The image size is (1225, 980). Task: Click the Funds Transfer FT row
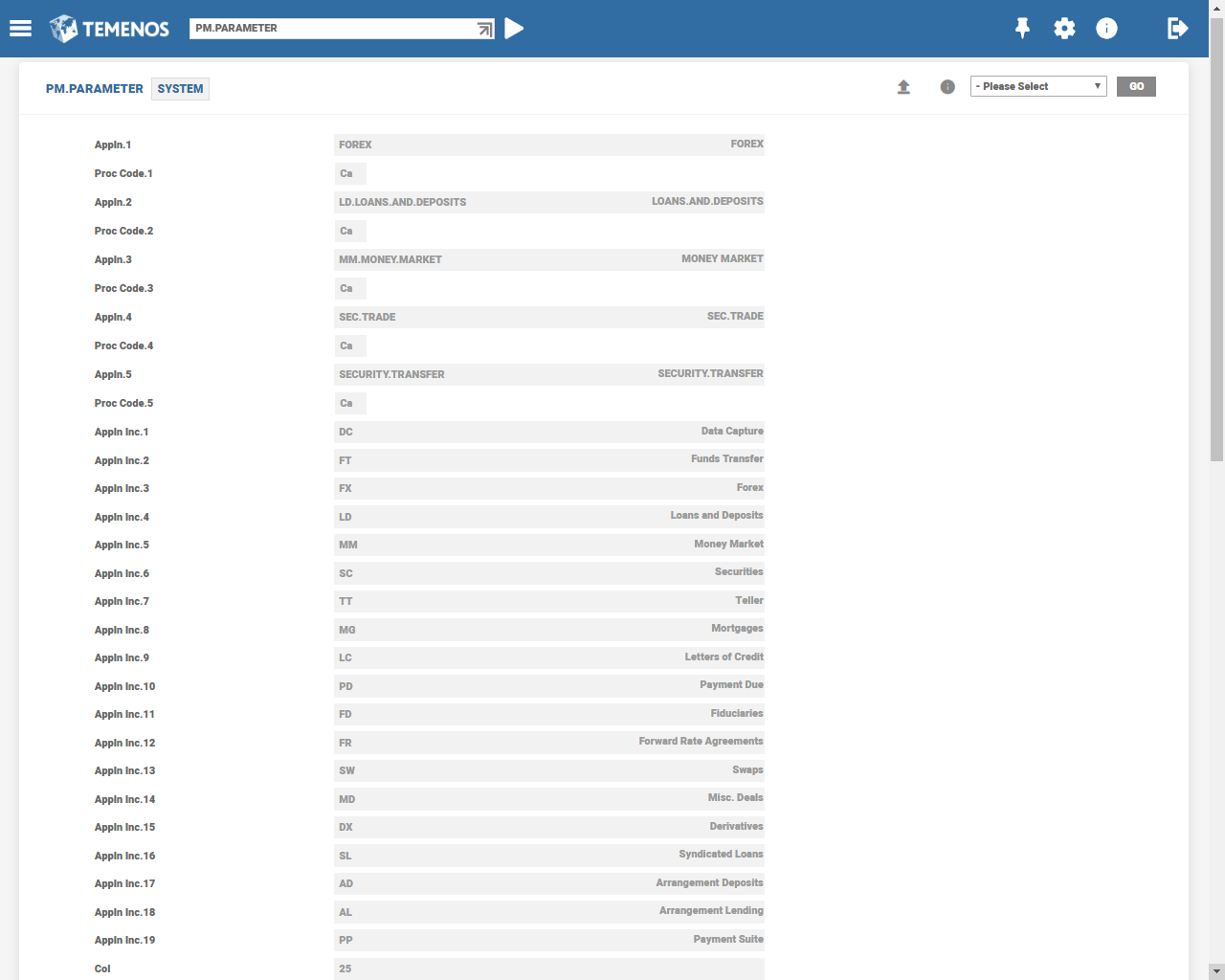tap(549, 460)
